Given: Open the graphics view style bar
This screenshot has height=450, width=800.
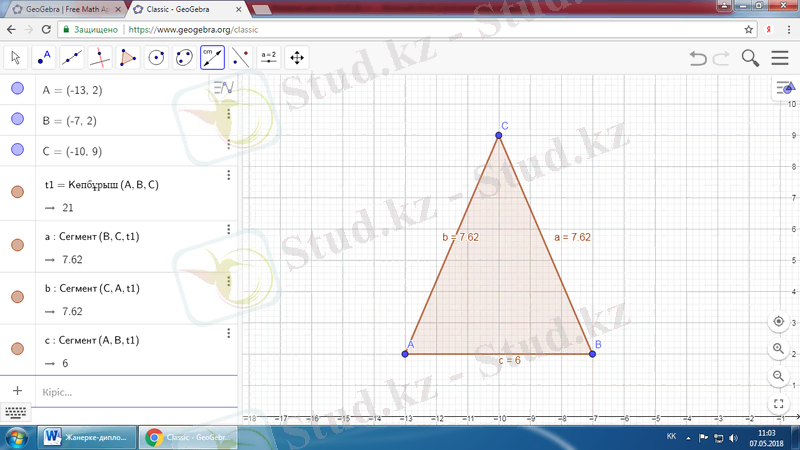Looking at the screenshot, I should tap(786, 88).
